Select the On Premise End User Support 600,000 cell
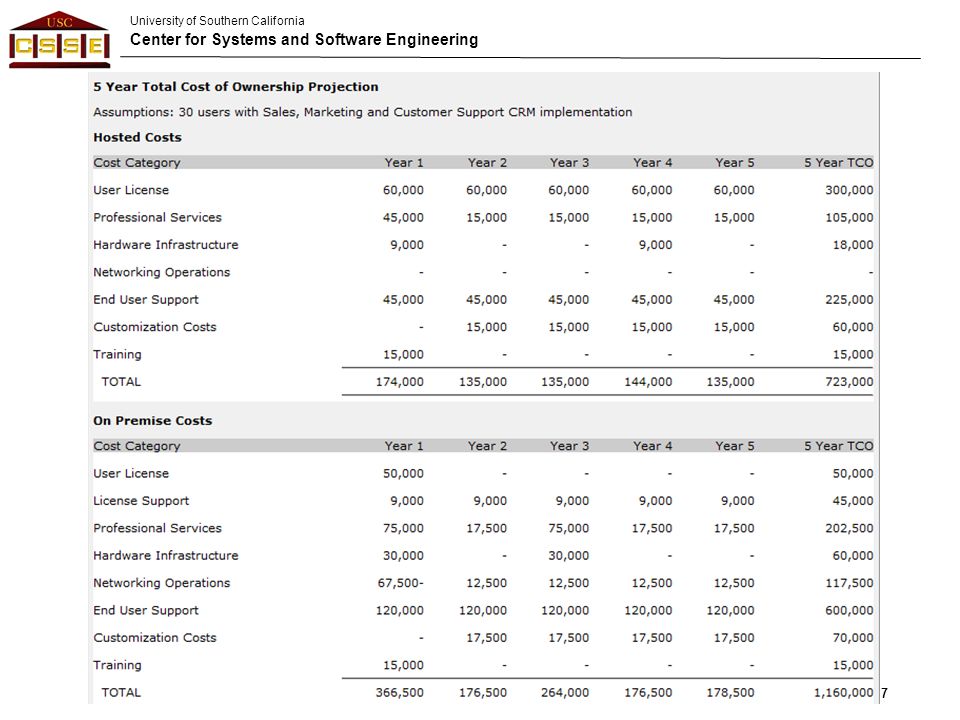 (x=849, y=611)
